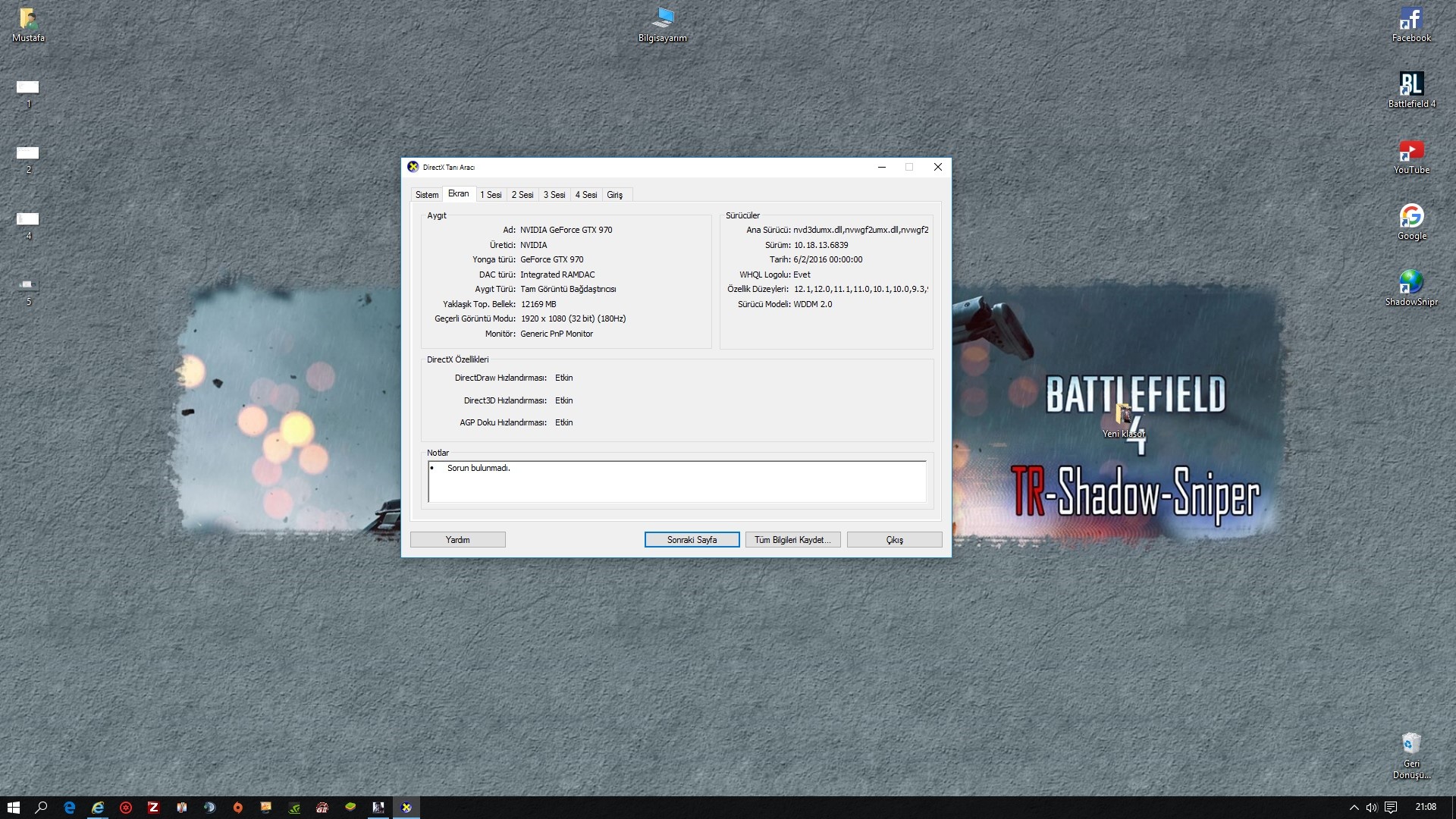Image resolution: width=1456 pixels, height=819 pixels.
Task: Select desktop file named 4
Action: coord(28,225)
